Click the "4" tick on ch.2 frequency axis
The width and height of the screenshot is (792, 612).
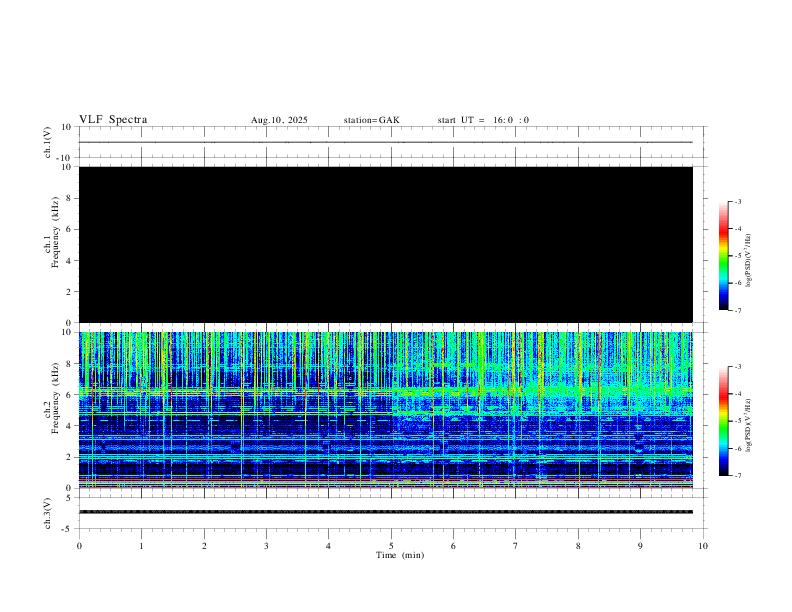tap(70, 426)
